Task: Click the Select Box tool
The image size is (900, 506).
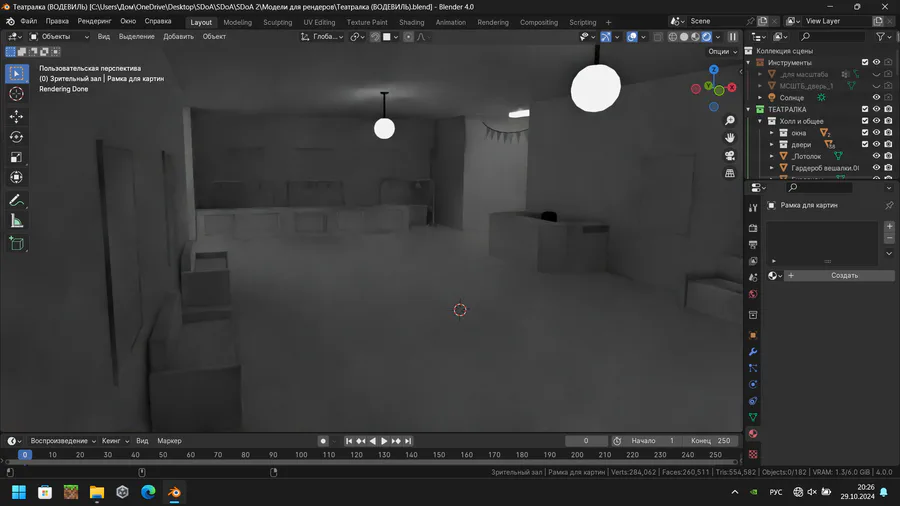Action: pos(16,73)
